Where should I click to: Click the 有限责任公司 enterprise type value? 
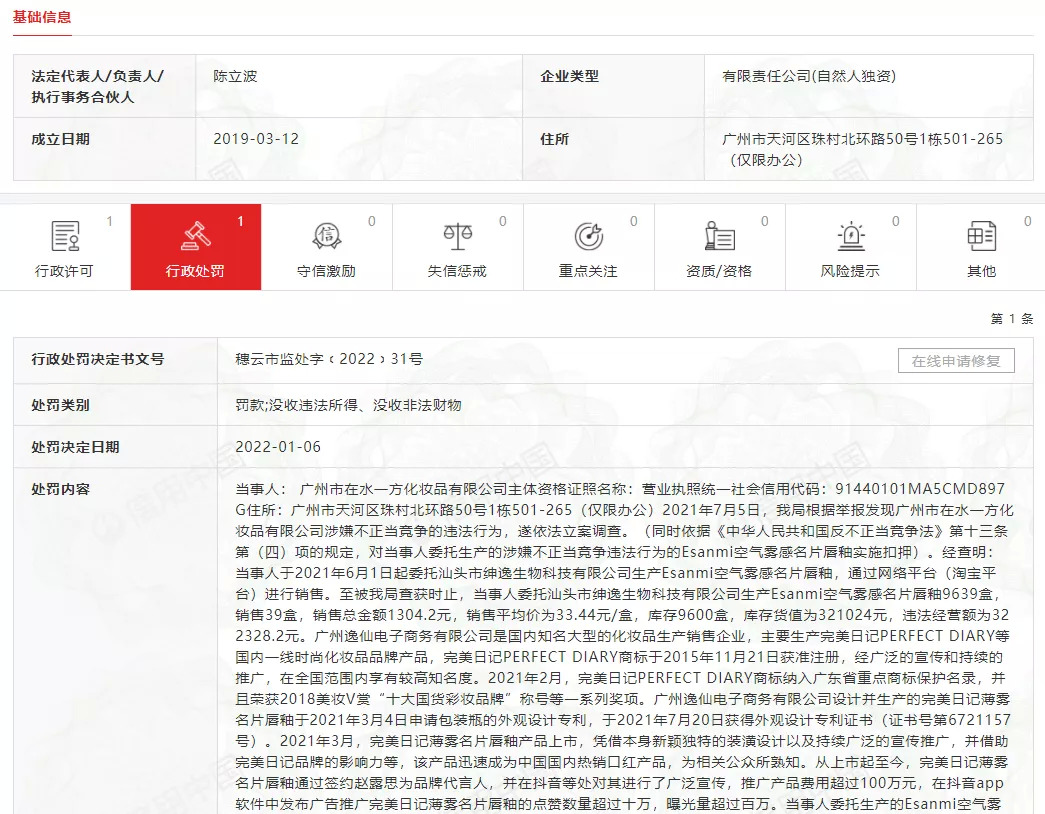pos(809,76)
